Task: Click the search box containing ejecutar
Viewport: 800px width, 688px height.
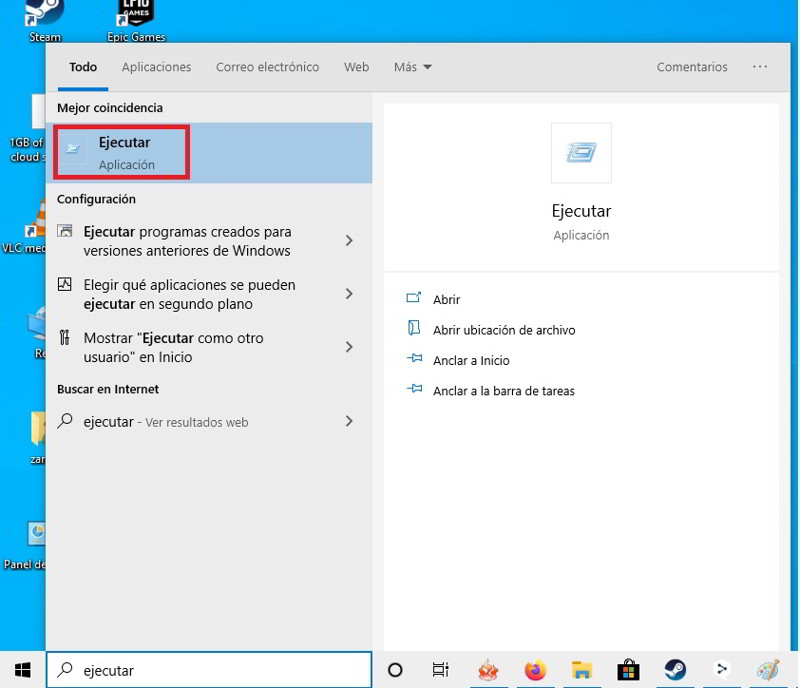Action: tap(210, 670)
